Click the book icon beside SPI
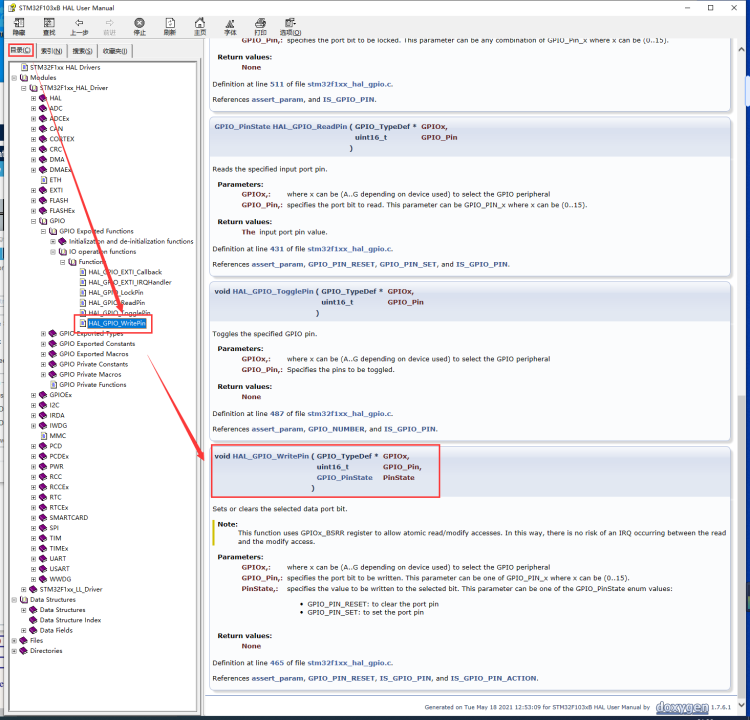This screenshot has width=750, height=720. tap(43, 528)
